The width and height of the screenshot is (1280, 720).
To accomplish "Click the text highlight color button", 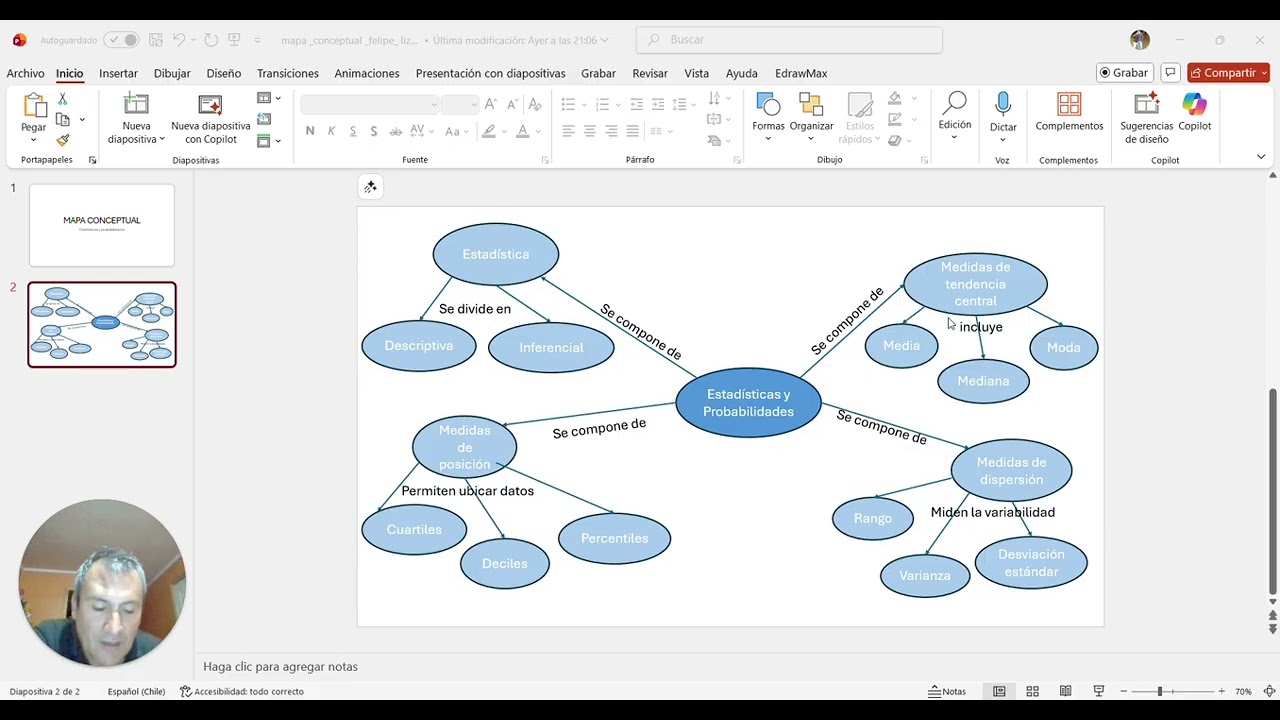I will coord(488,131).
